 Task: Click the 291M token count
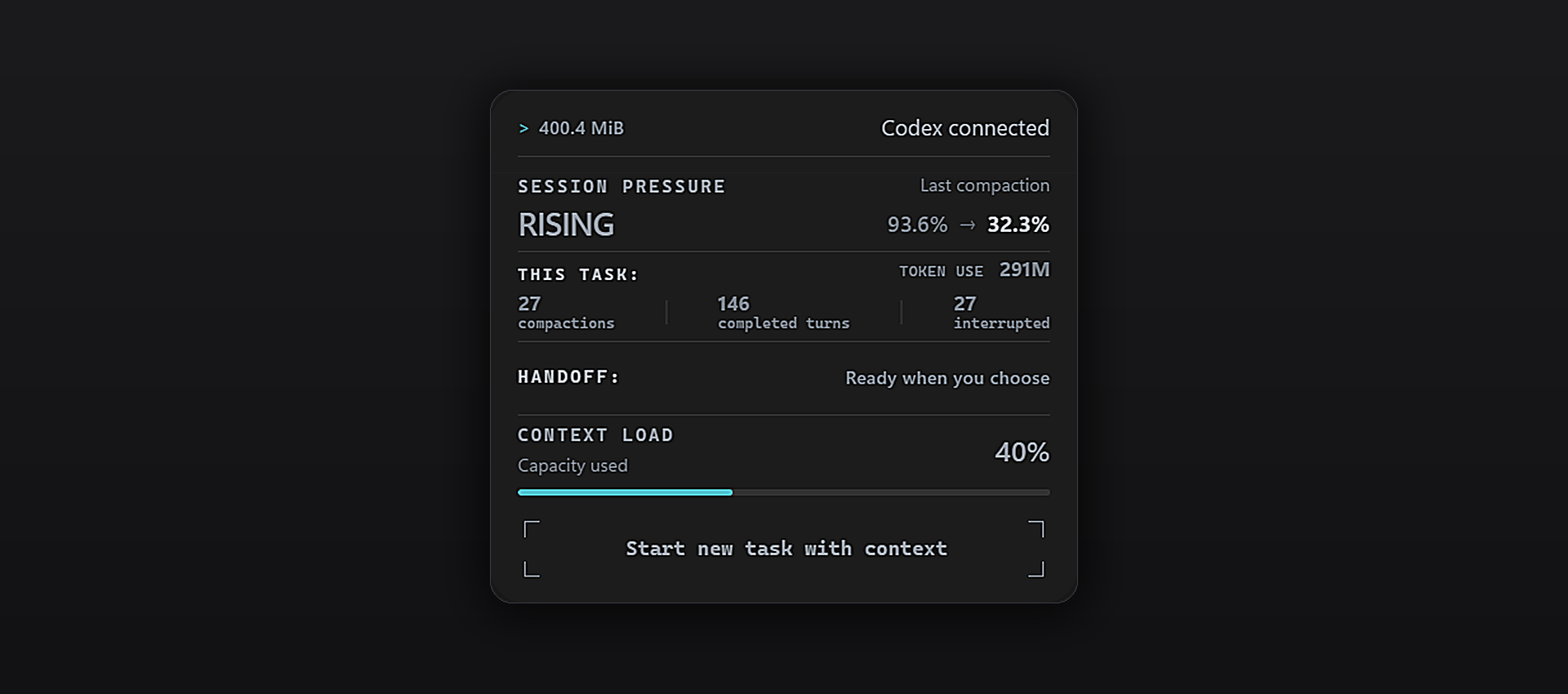point(1025,269)
